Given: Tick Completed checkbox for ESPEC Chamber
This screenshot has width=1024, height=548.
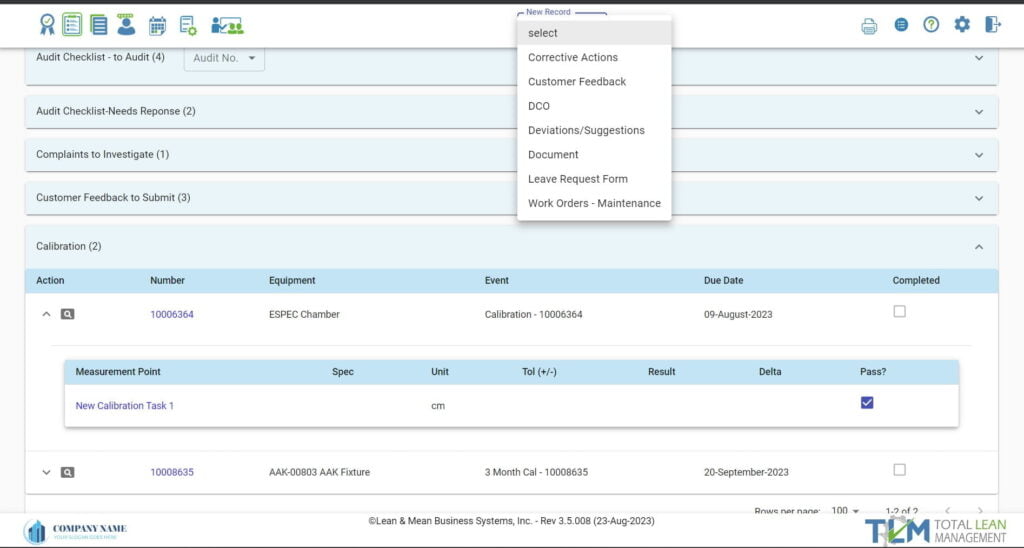Looking at the screenshot, I should pos(899,312).
